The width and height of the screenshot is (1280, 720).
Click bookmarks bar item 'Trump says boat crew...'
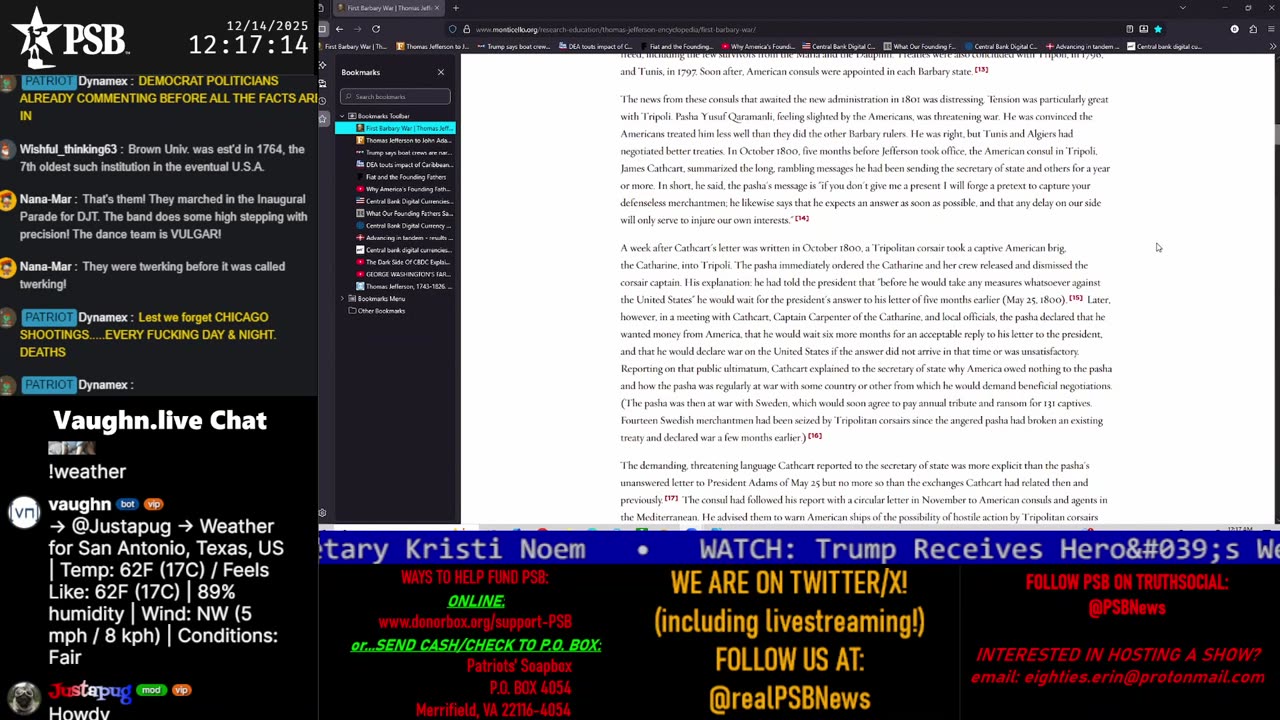click(513, 46)
